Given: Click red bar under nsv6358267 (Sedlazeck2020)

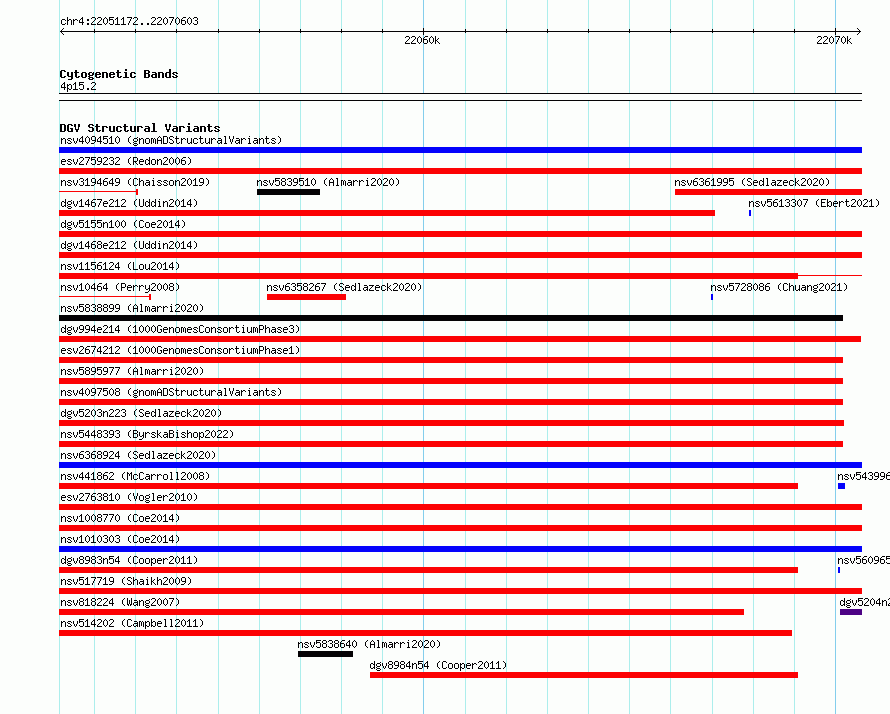Looking at the screenshot, I should (307, 297).
